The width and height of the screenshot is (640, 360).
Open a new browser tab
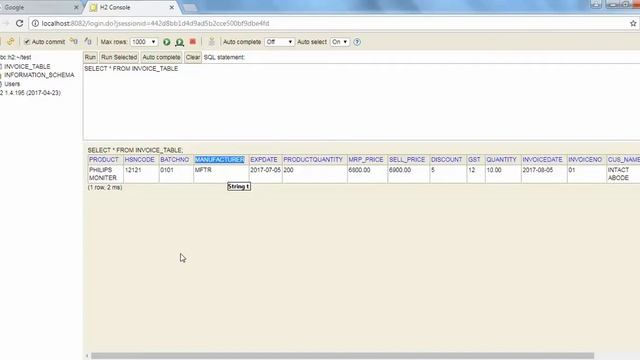point(189,7)
